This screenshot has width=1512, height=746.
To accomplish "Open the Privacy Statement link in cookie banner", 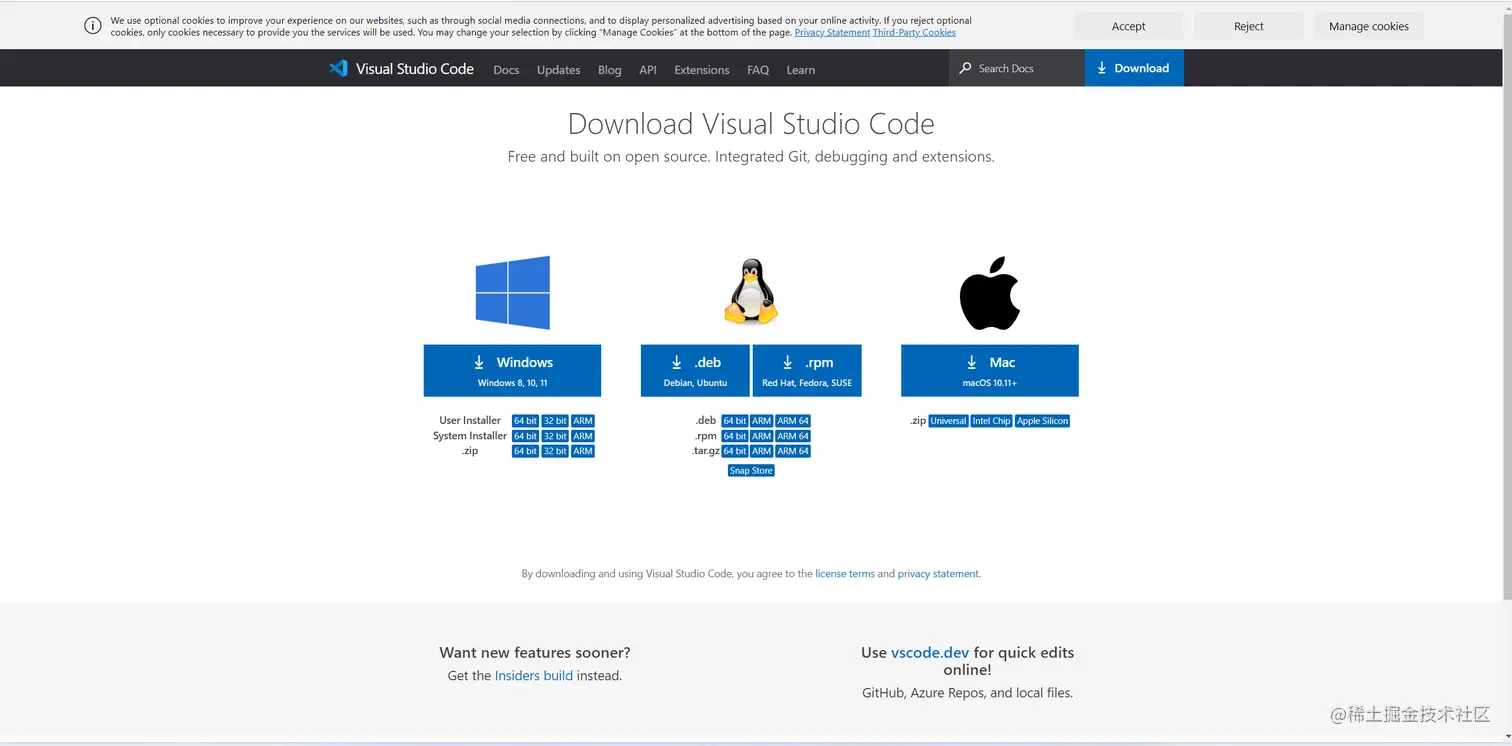I will click(832, 33).
